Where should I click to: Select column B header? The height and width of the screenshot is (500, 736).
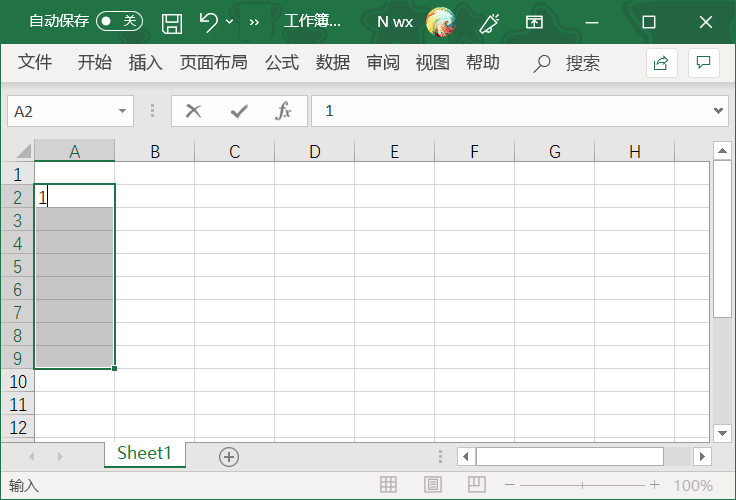coord(155,151)
